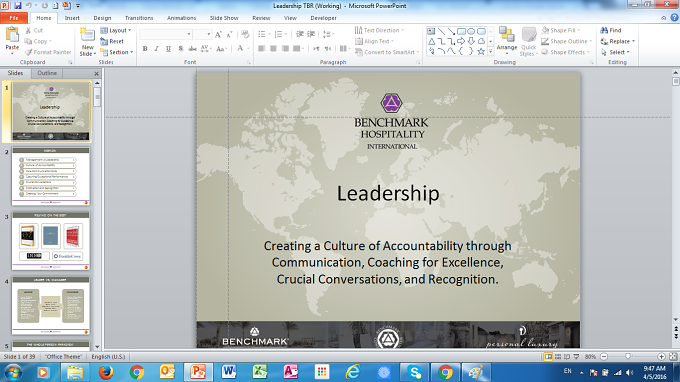680x382 pixels.
Task: Toggle Underline text formatting
Action: (168, 49)
